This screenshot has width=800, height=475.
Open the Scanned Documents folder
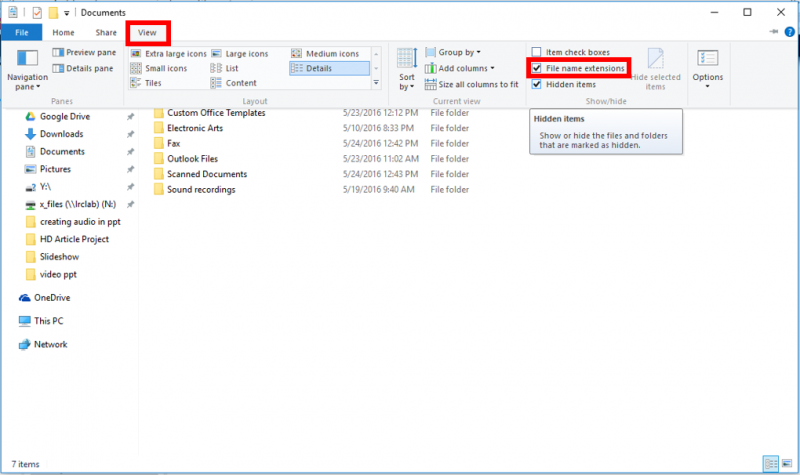click(207, 174)
